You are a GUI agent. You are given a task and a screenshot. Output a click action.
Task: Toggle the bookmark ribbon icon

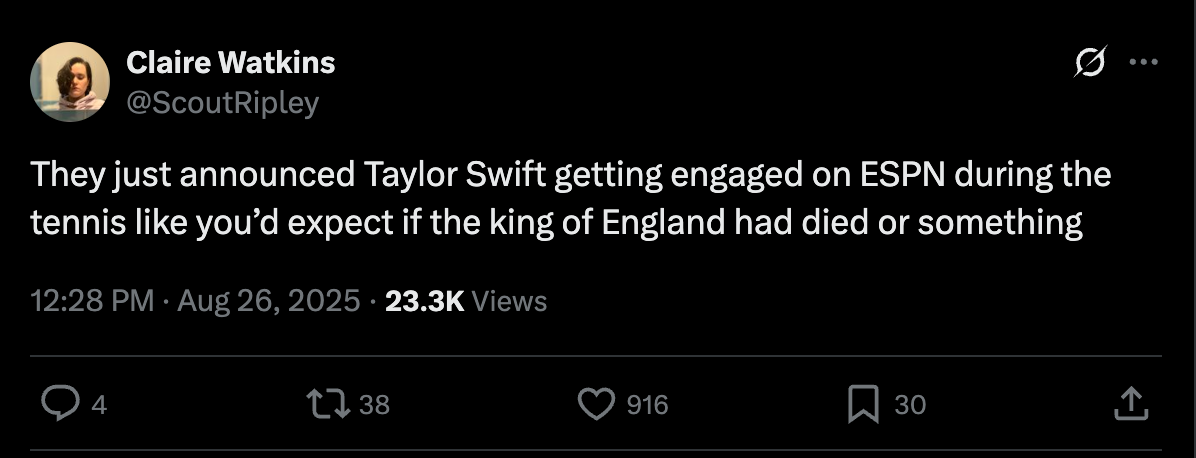pyautogui.click(x=862, y=404)
